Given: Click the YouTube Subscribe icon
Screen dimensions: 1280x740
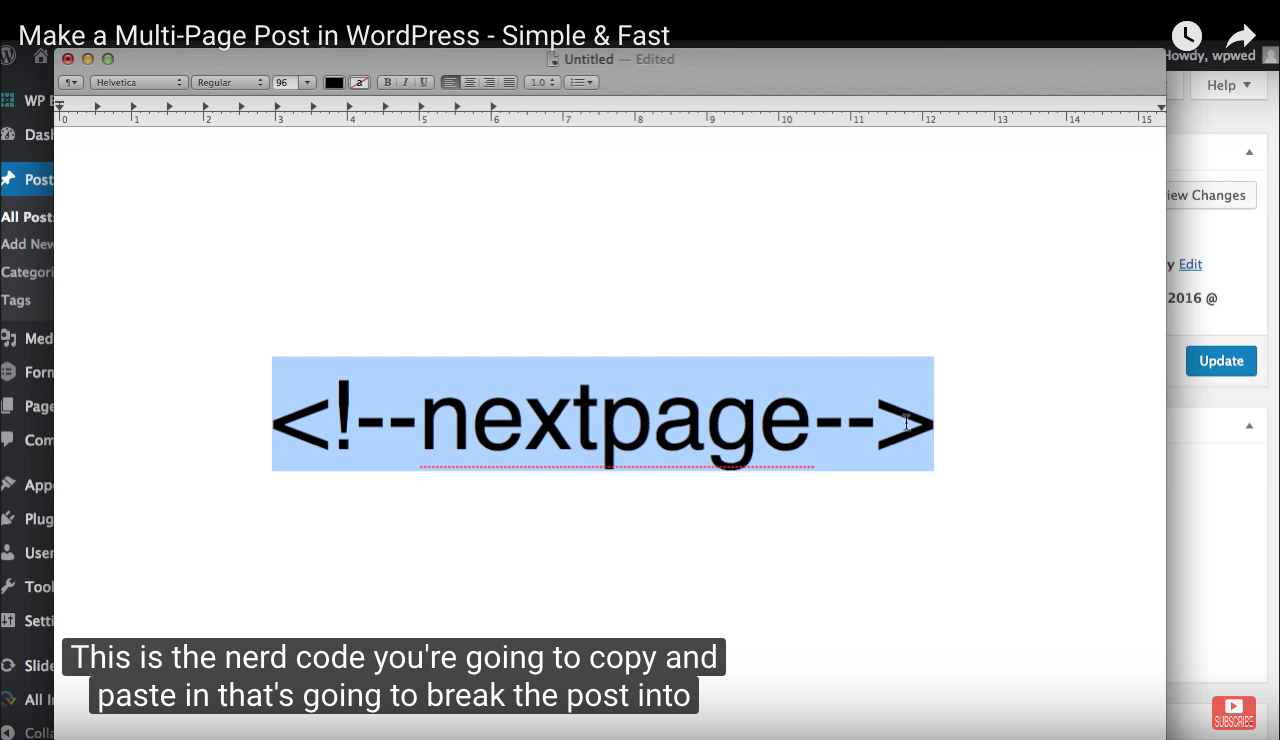Looking at the screenshot, I should 1234,711.
